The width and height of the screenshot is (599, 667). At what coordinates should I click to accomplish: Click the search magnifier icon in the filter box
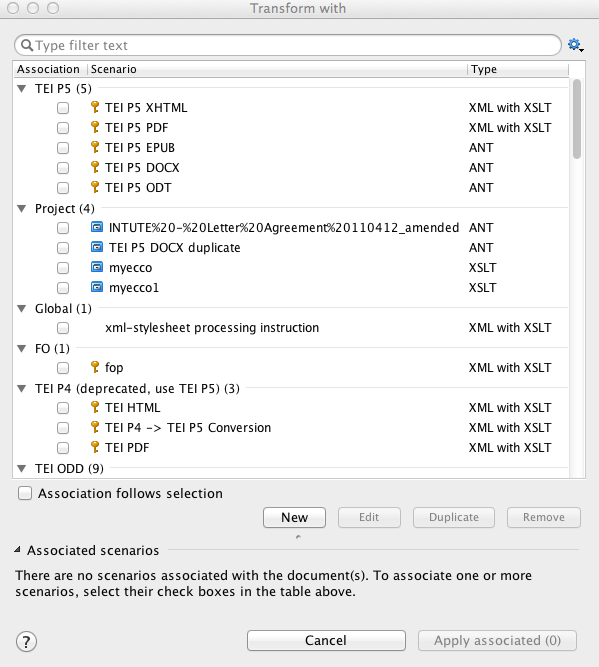pyautogui.click(x=27, y=45)
